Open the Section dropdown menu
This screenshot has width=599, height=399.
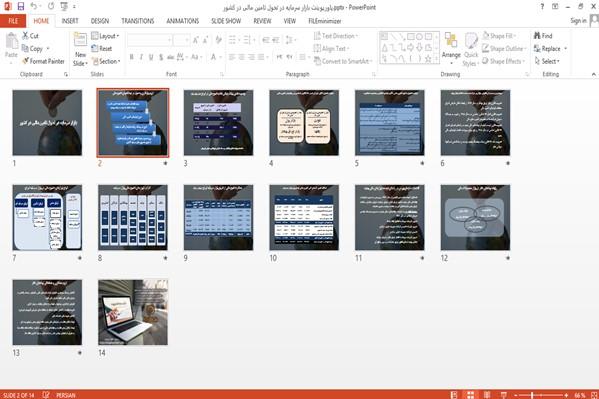click(106, 61)
